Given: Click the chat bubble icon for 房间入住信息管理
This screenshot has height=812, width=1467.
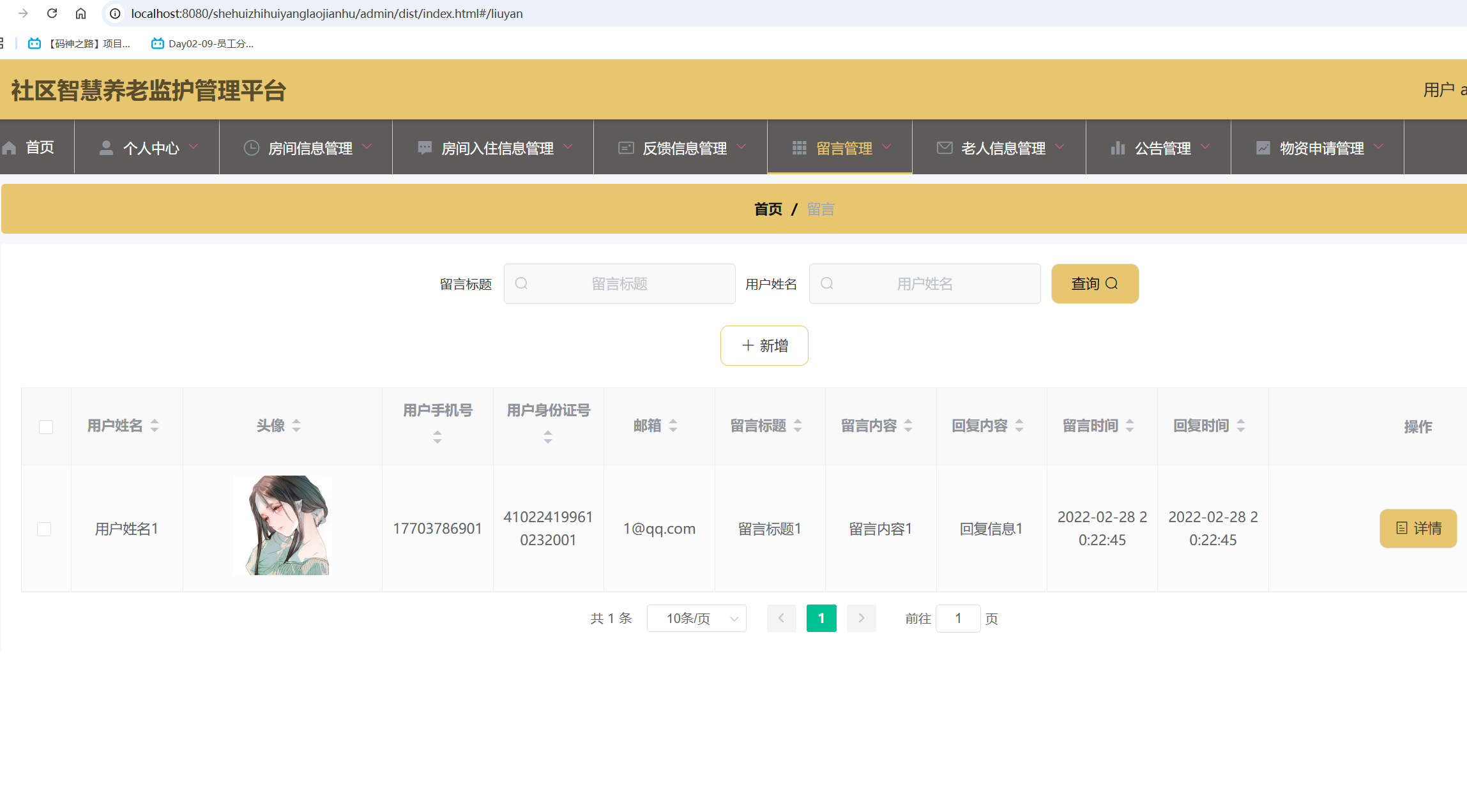Looking at the screenshot, I should click(x=424, y=147).
